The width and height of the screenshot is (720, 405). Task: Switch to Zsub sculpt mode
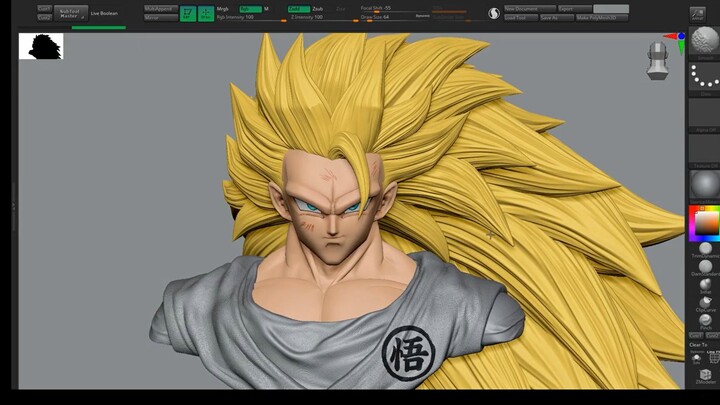318,9
